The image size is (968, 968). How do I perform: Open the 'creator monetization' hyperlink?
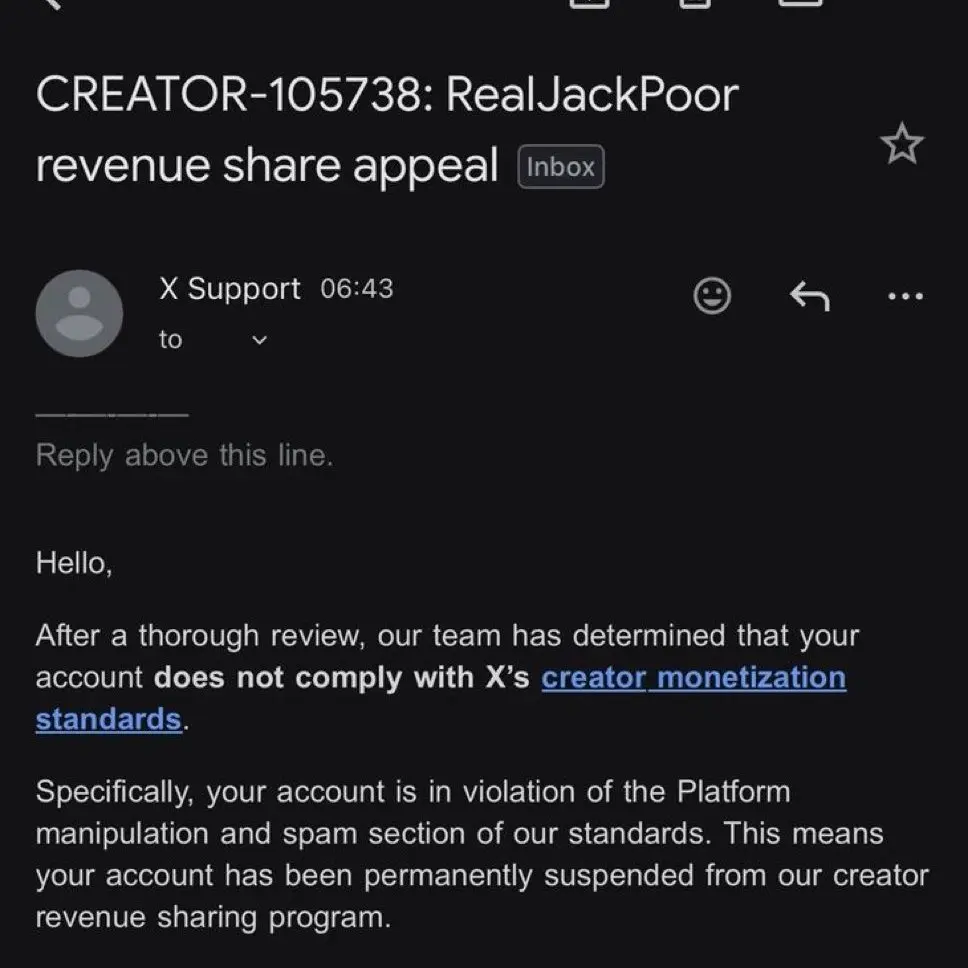coord(693,678)
